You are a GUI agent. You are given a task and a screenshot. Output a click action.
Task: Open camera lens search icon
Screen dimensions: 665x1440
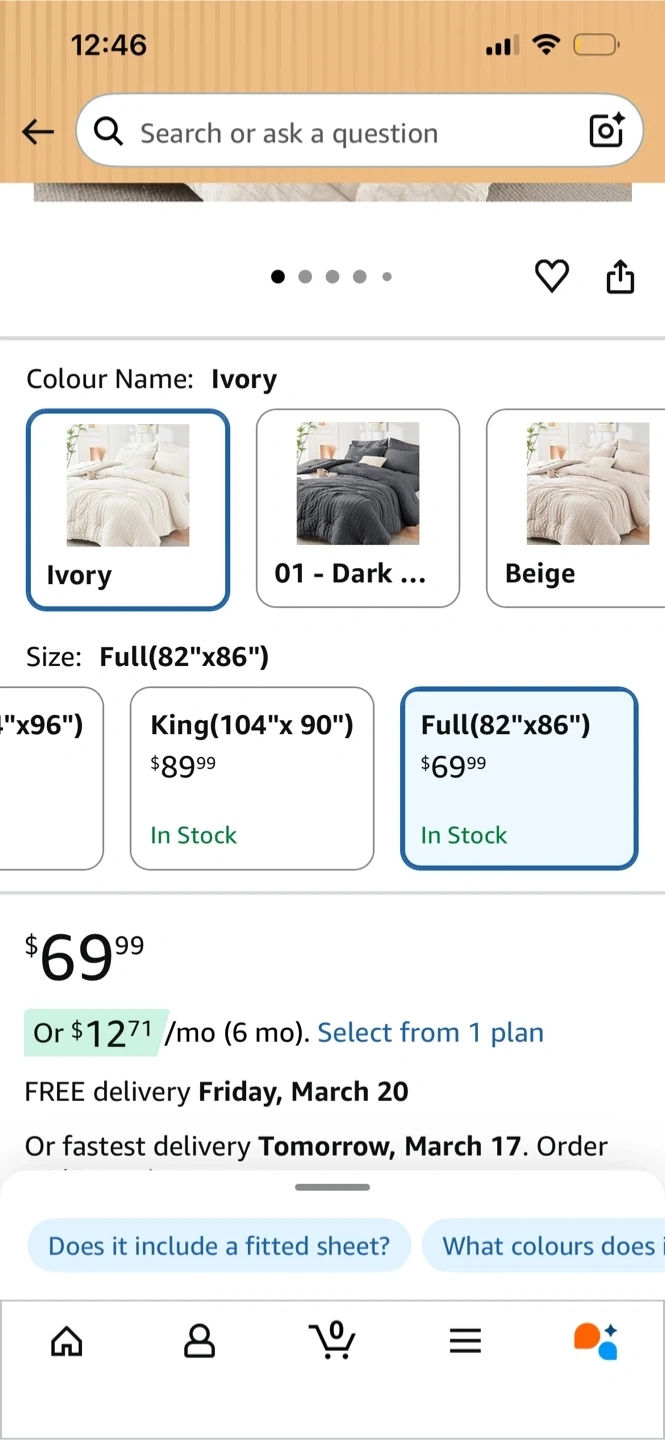coord(606,131)
